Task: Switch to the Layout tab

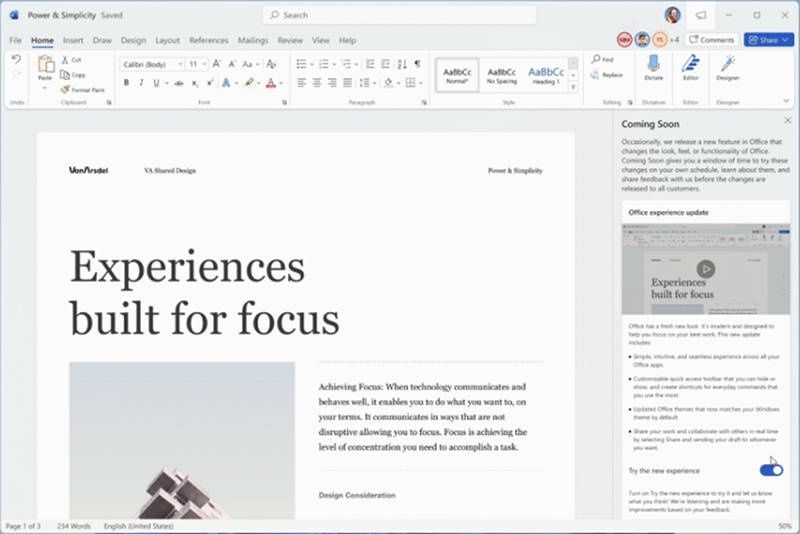Action: point(167,40)
